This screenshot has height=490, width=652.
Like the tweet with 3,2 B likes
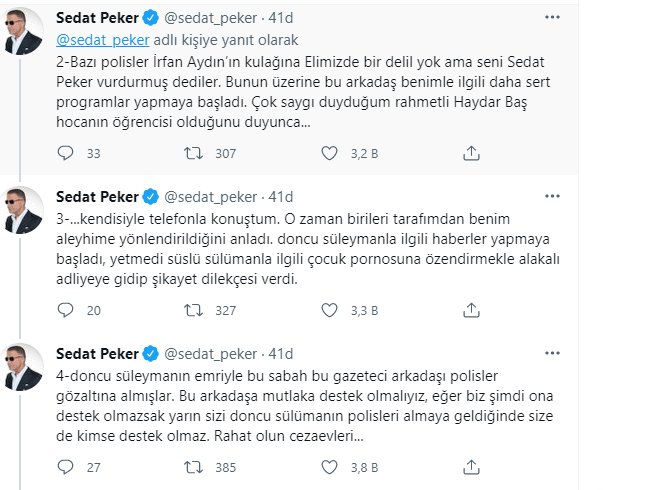329,153
